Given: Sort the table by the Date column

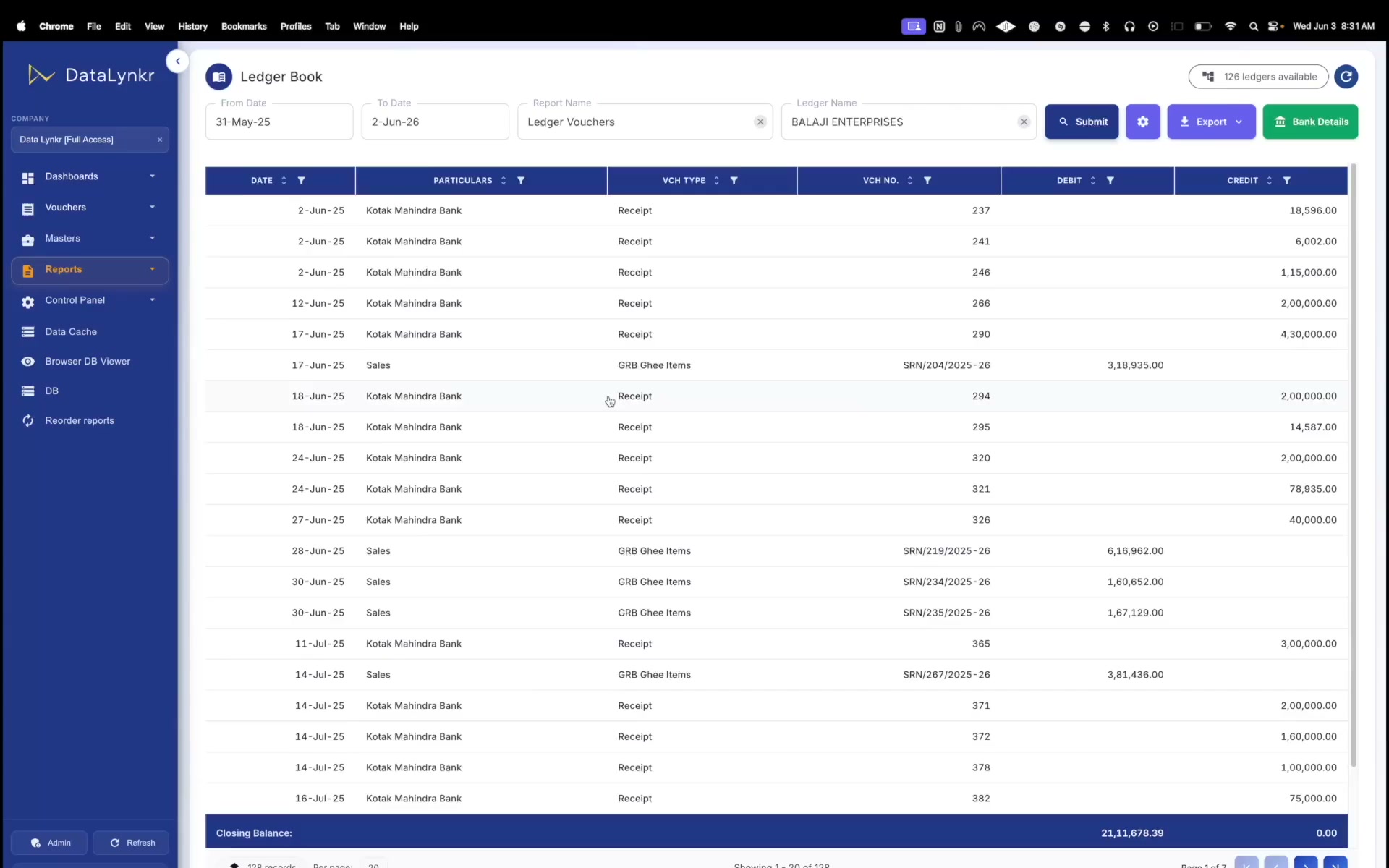Looking at the screenshot, I should [x=284, y=181].
